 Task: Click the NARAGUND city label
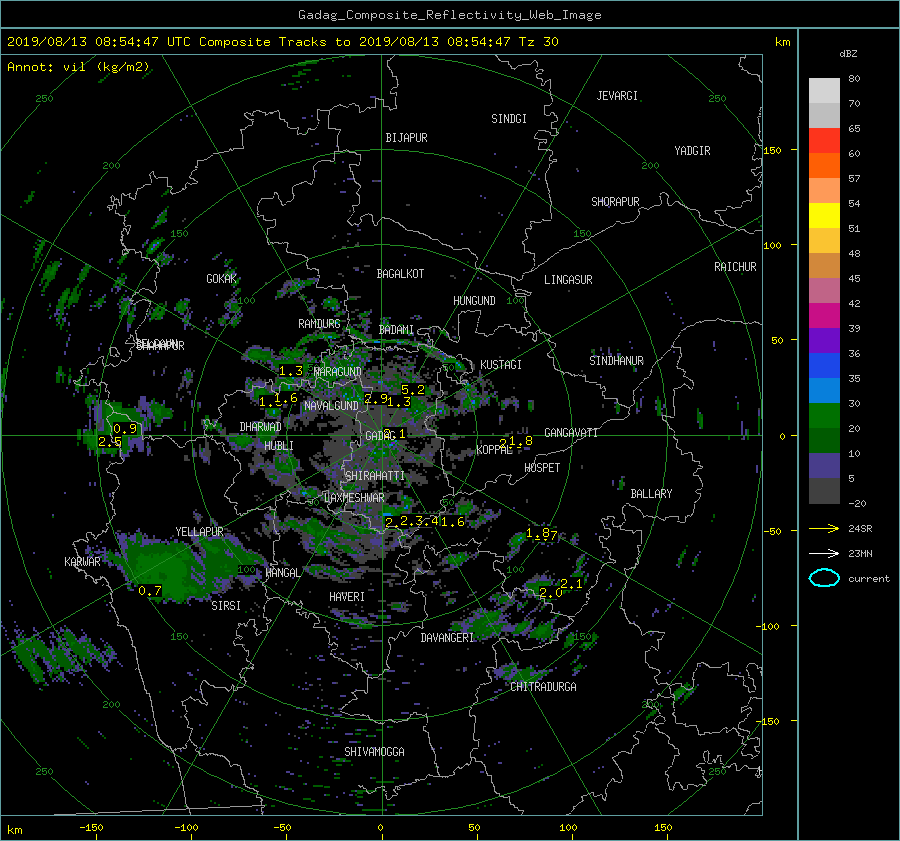tap(338, 372)
